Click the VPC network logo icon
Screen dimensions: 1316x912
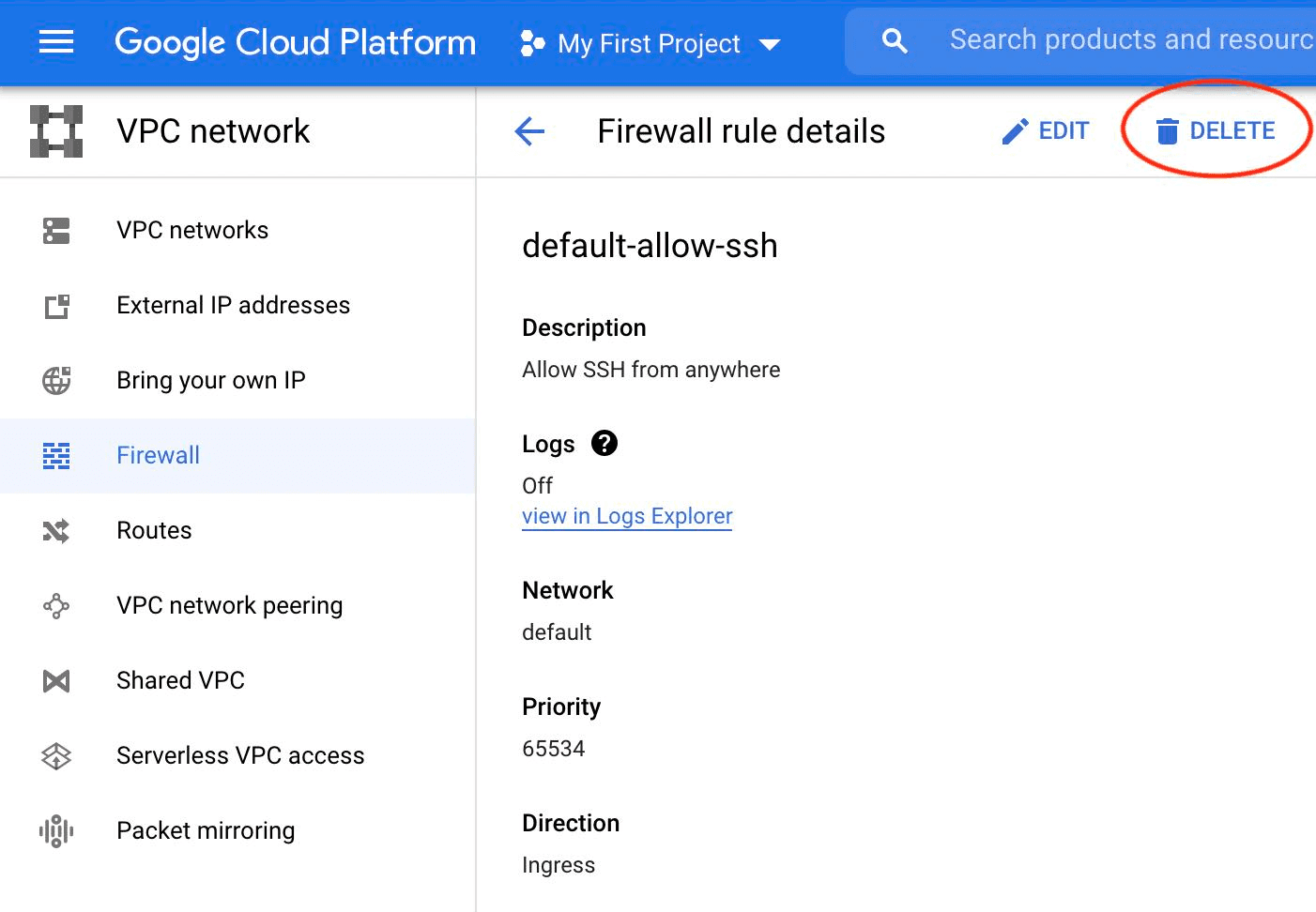point(56,131)
